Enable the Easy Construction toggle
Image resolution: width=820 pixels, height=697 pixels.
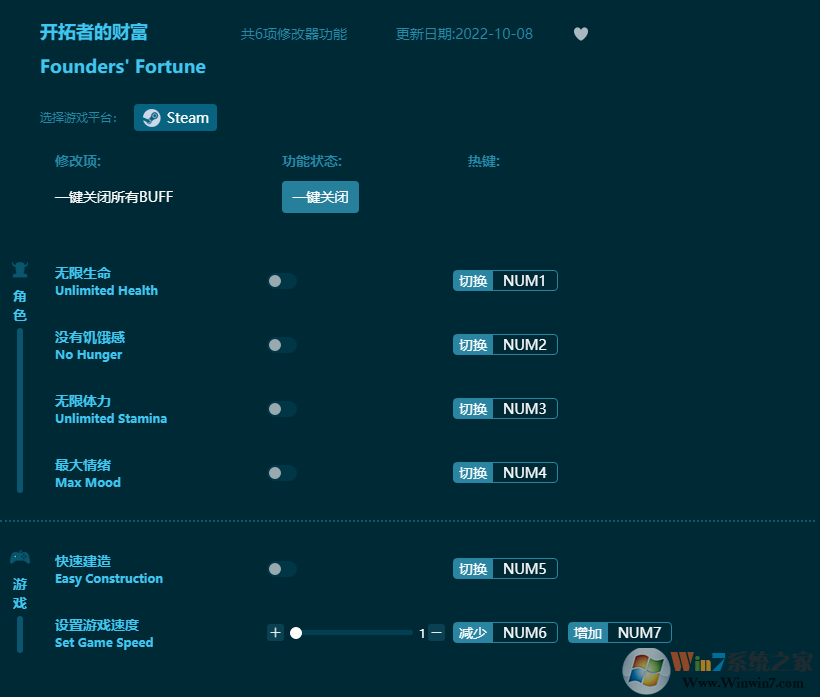coord(281,568)
